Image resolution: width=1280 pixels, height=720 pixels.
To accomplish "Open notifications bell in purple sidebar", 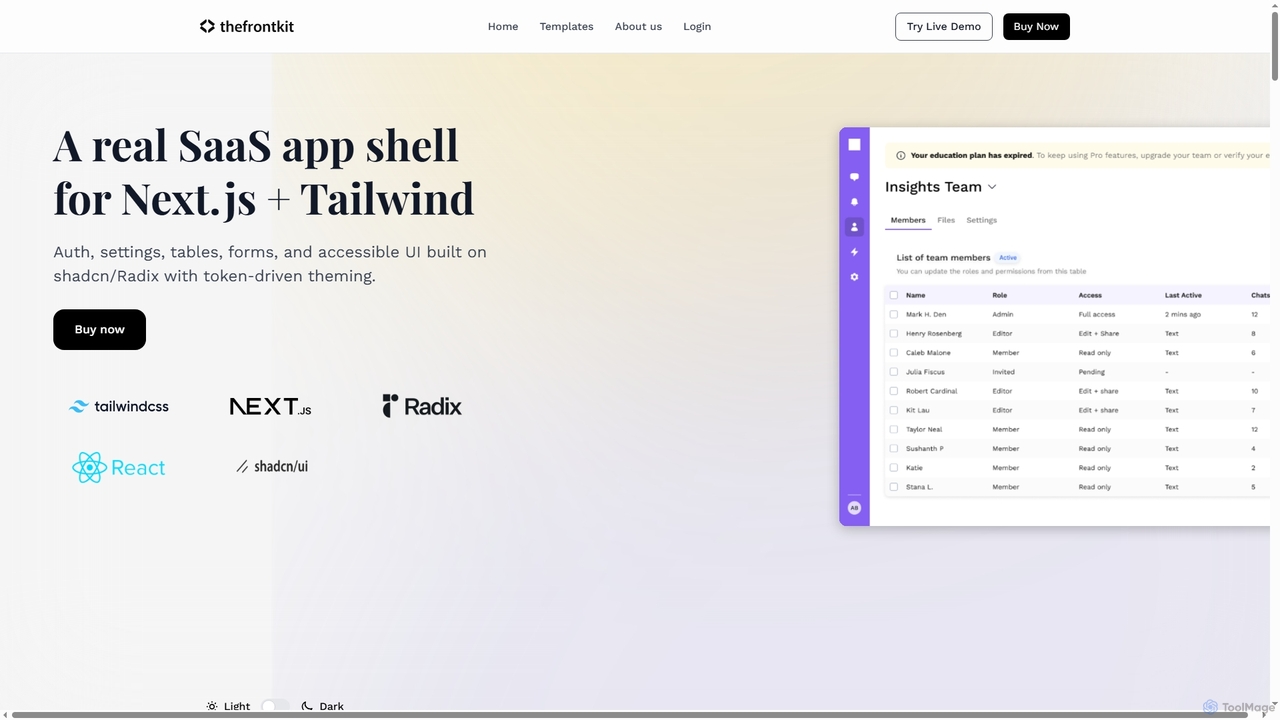I will (854, 202).
